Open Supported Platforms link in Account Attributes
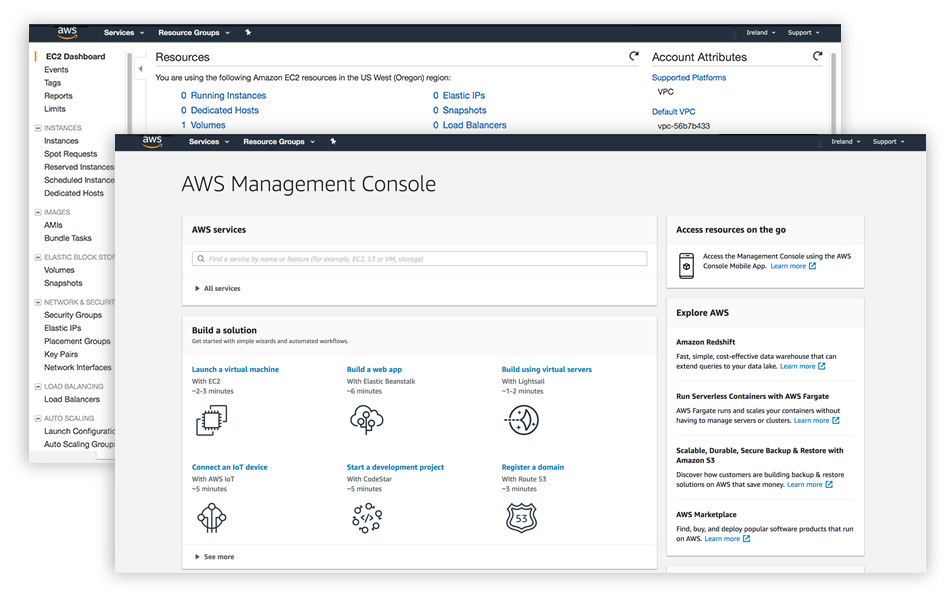Viewport: 950px width, 600px height. pos(689,78)
